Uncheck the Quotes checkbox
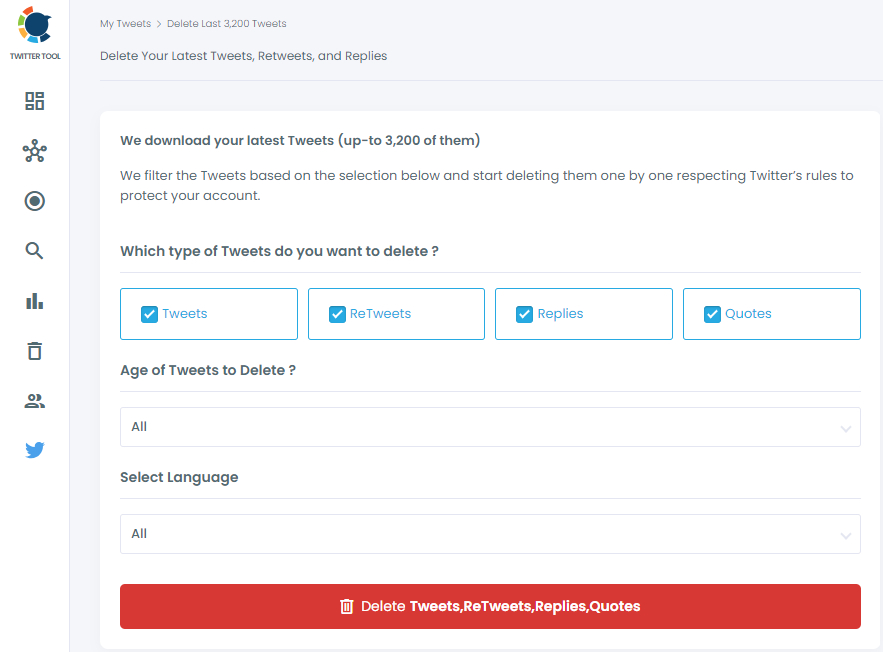The width and height of the screenshot is (883, 652). [712, 313]
